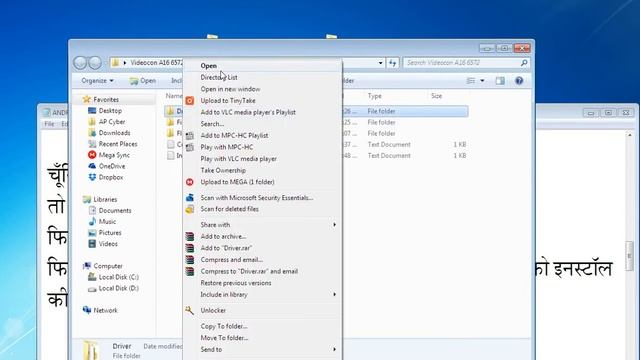Screen dimensions: 640x360
Task: Choose Move To folder...
Action: tap(263, 338)
